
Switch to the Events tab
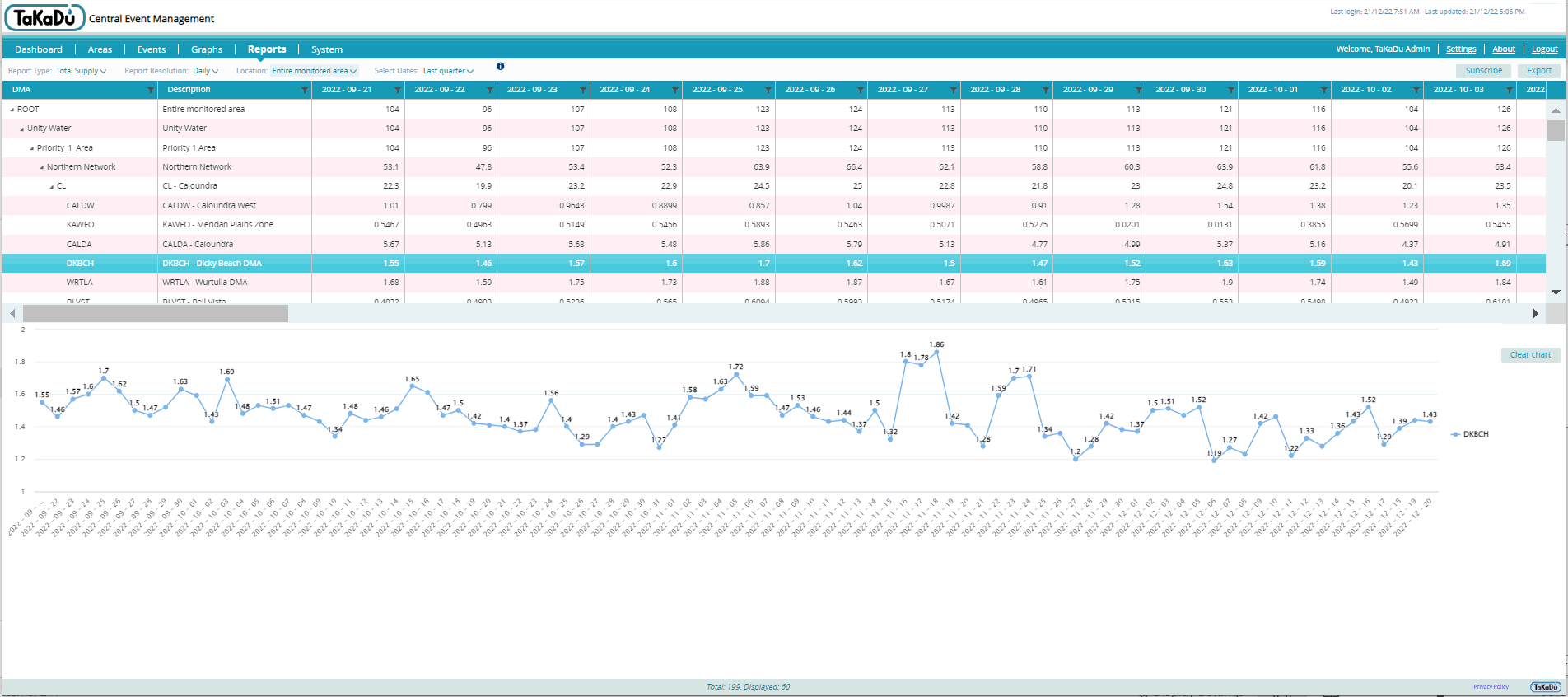152,49
